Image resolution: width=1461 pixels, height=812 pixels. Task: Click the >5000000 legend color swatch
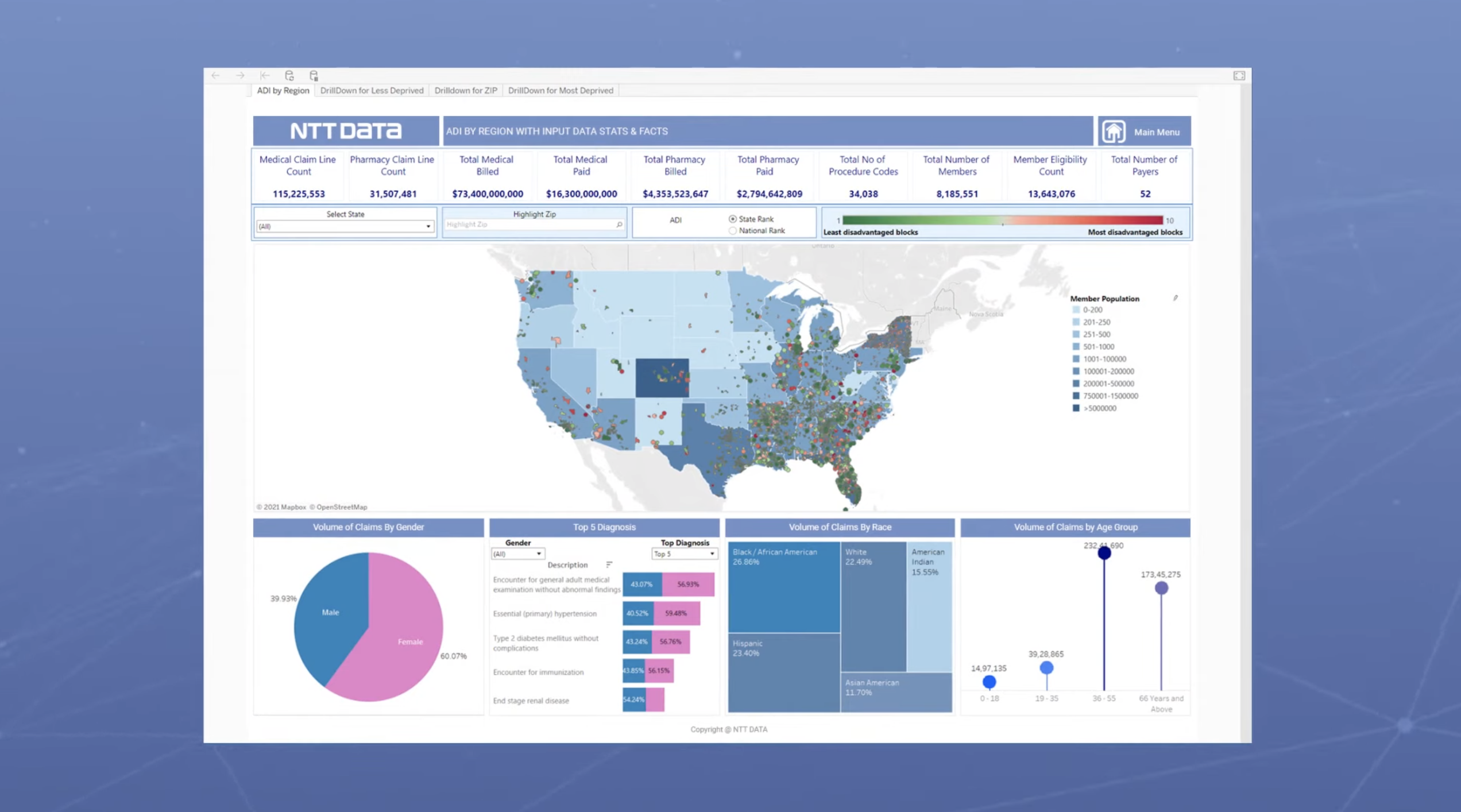point(1076,408)
